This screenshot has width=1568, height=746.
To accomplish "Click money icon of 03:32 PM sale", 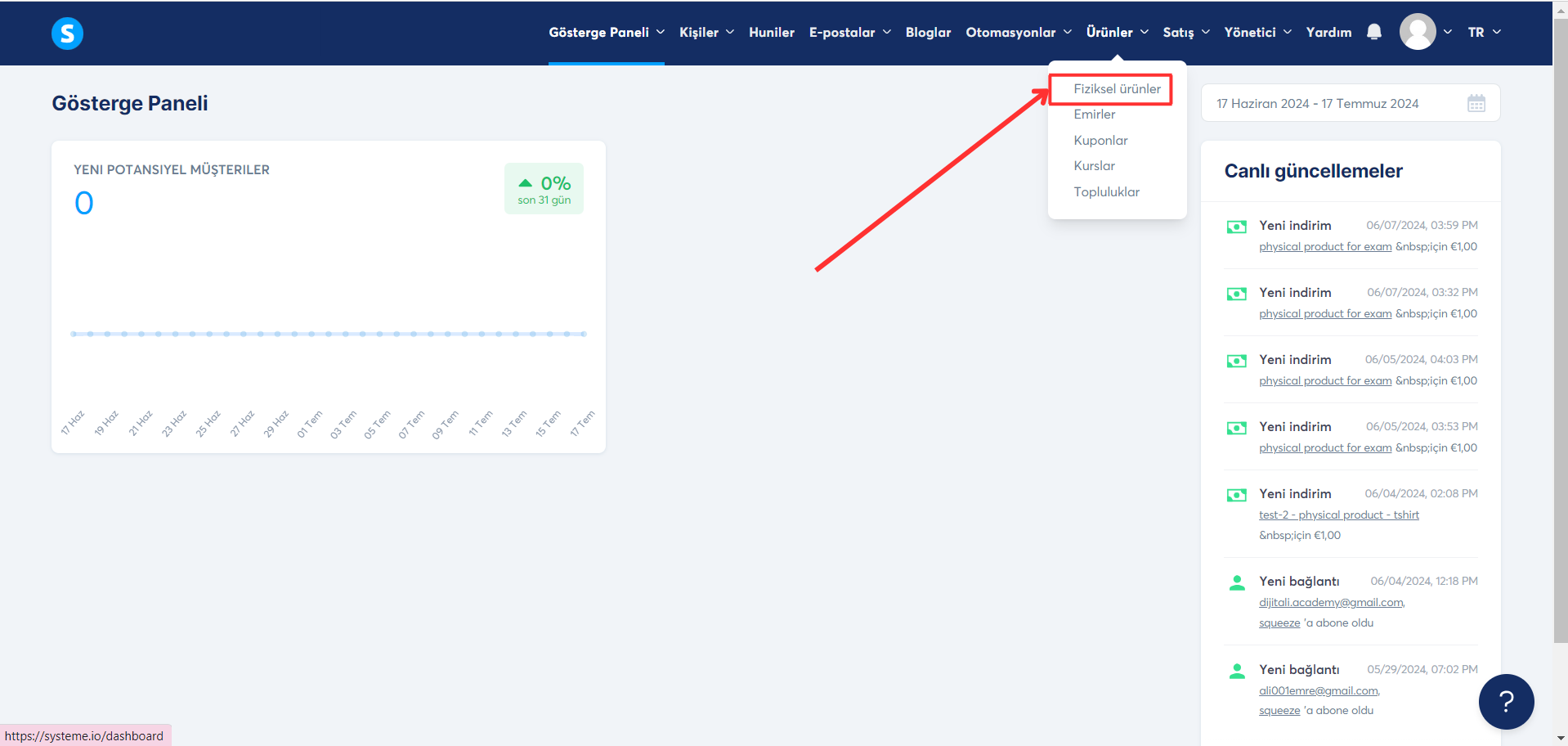I will click(x=1237, y=294).
